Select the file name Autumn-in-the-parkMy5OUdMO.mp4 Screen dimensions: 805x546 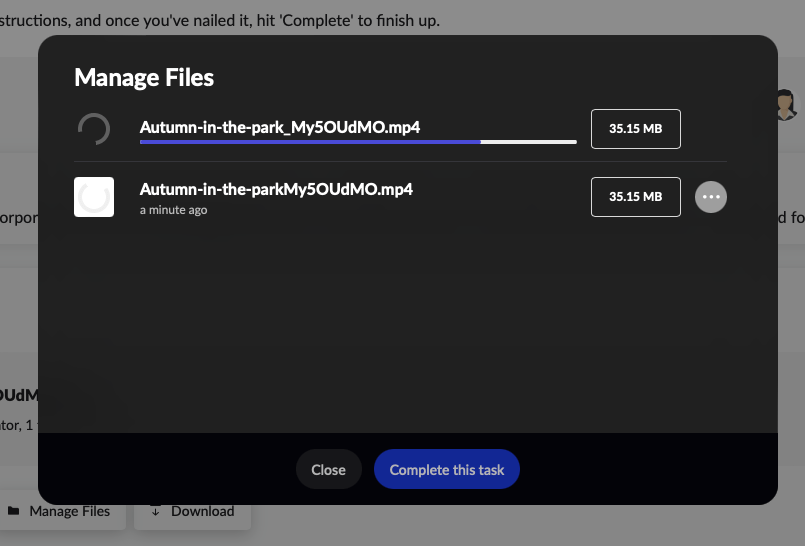(276, 188)
